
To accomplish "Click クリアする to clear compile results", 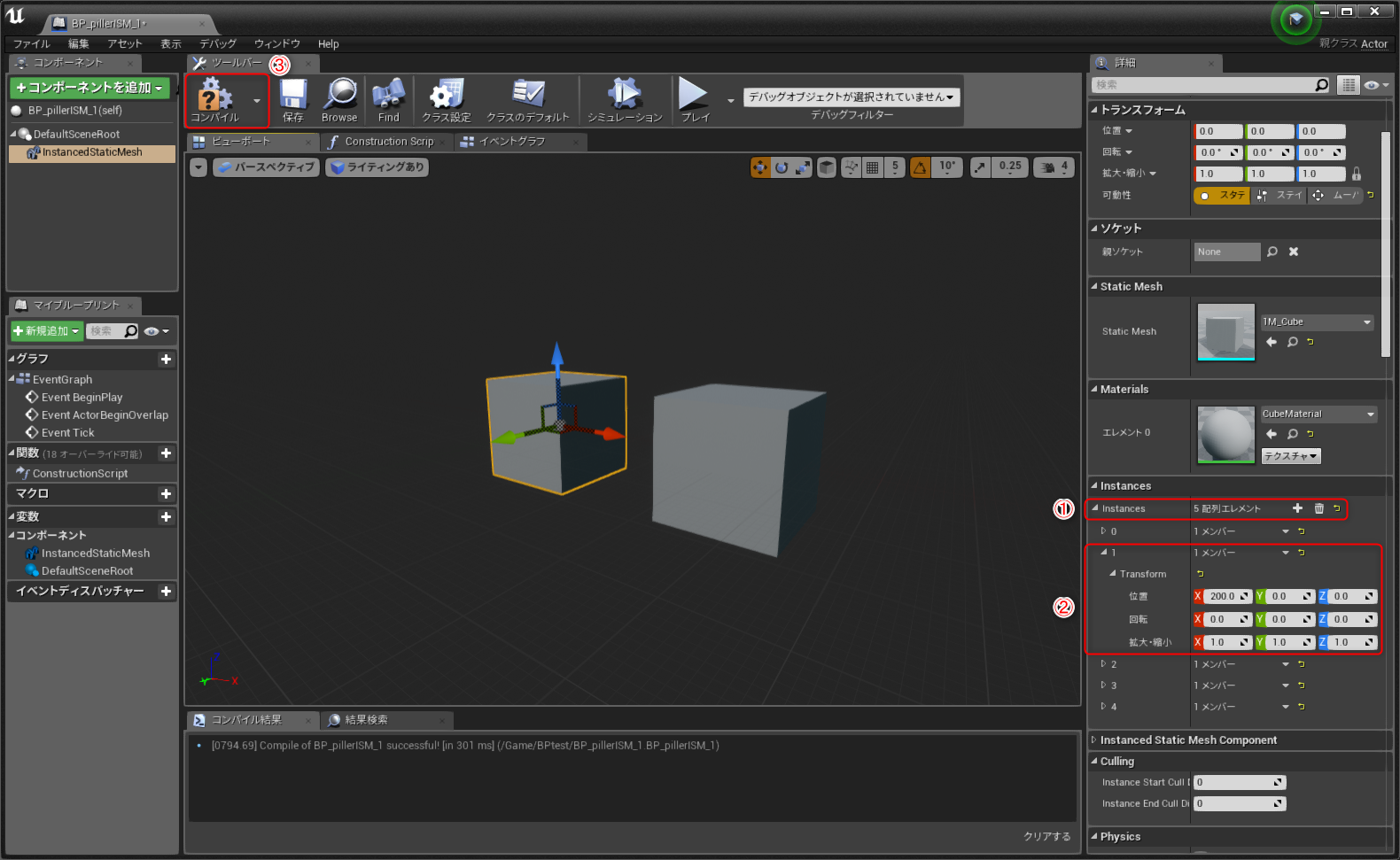I will click(1046, 836).
